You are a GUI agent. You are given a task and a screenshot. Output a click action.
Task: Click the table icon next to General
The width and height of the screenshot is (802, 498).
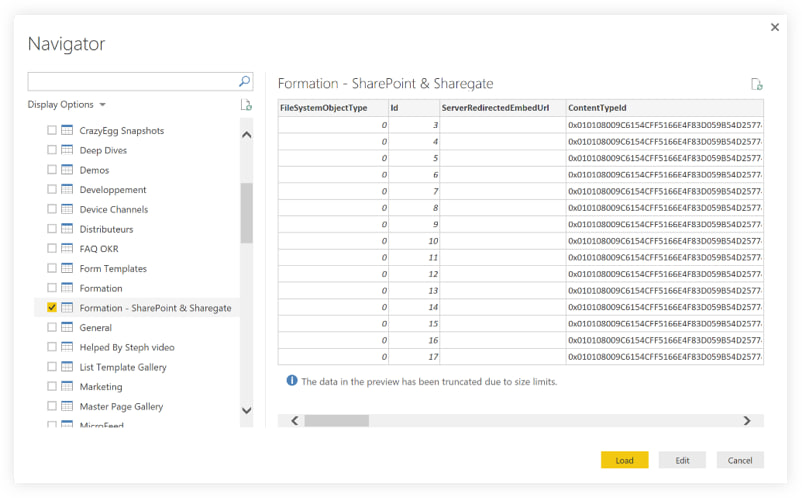point(67,327)
